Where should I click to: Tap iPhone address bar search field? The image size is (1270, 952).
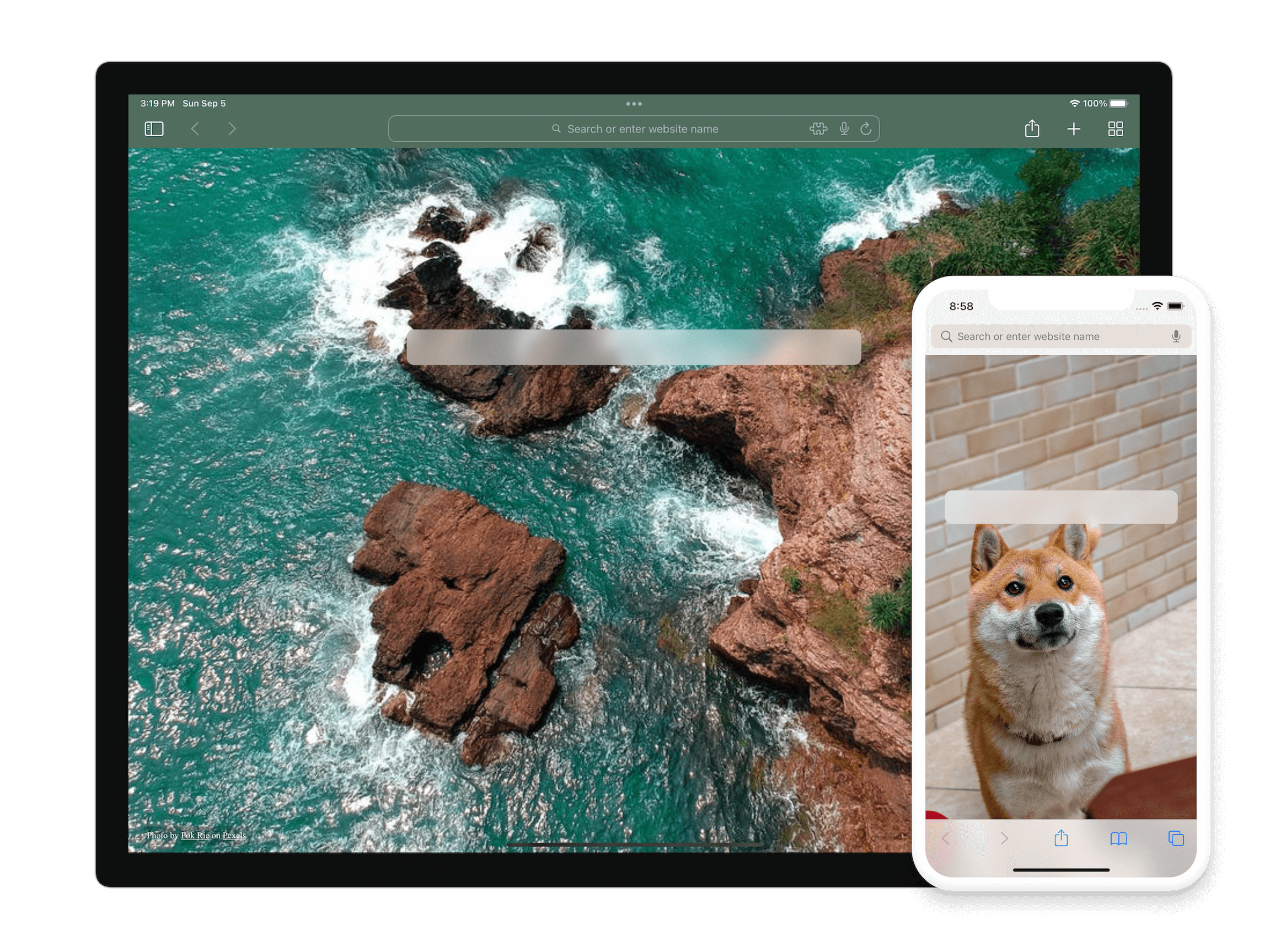click(1060, 336)
